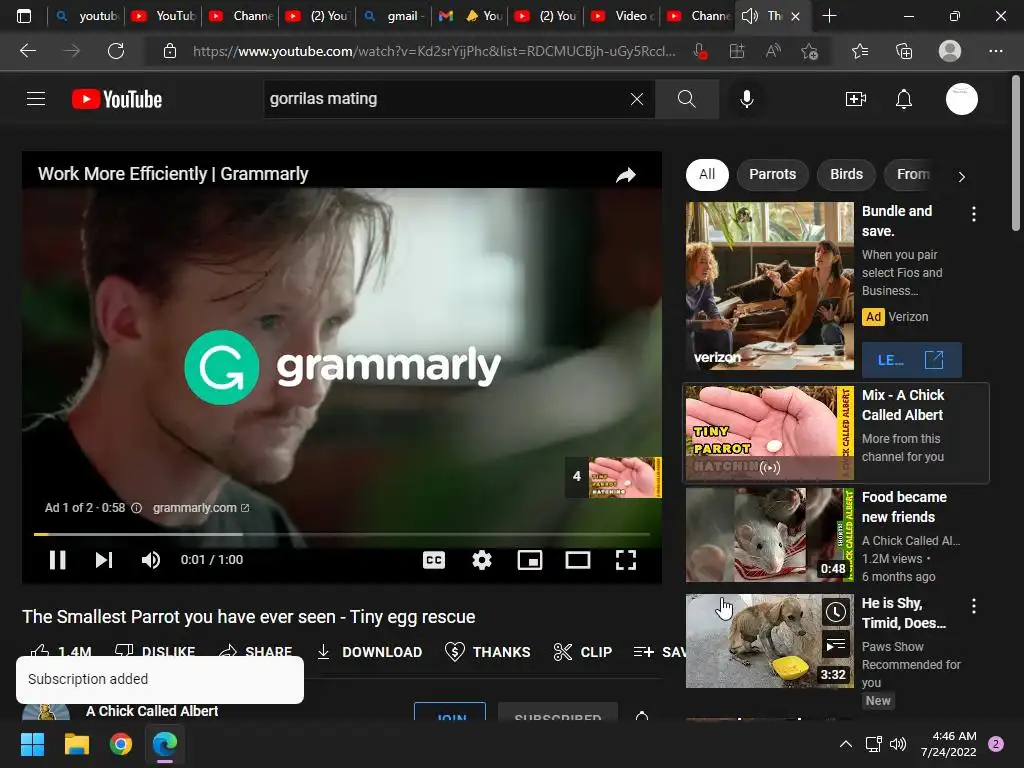The width and height of the screenshot is (1024, 768).
Task: Visit grammarly.com advertiser link
Action: tap(200, 507)
